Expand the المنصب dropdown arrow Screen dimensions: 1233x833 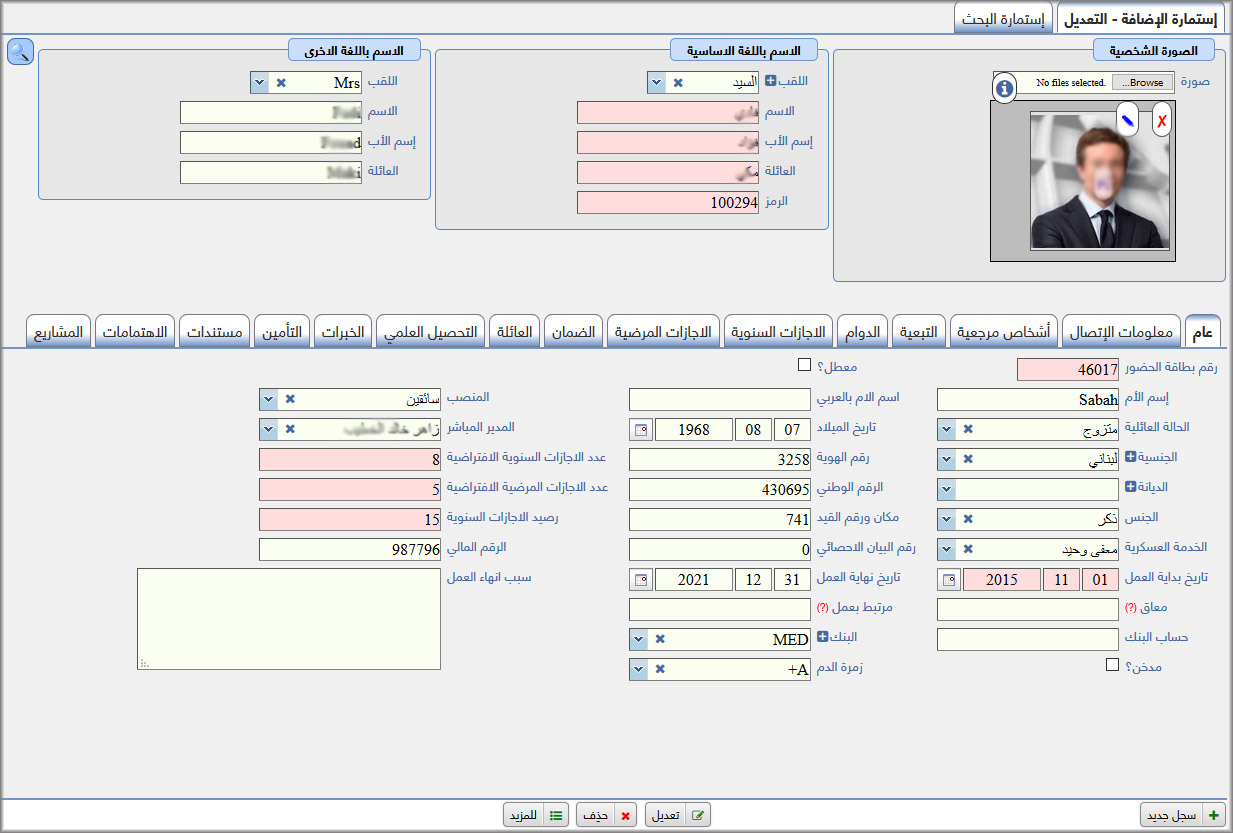coord(268,400)
